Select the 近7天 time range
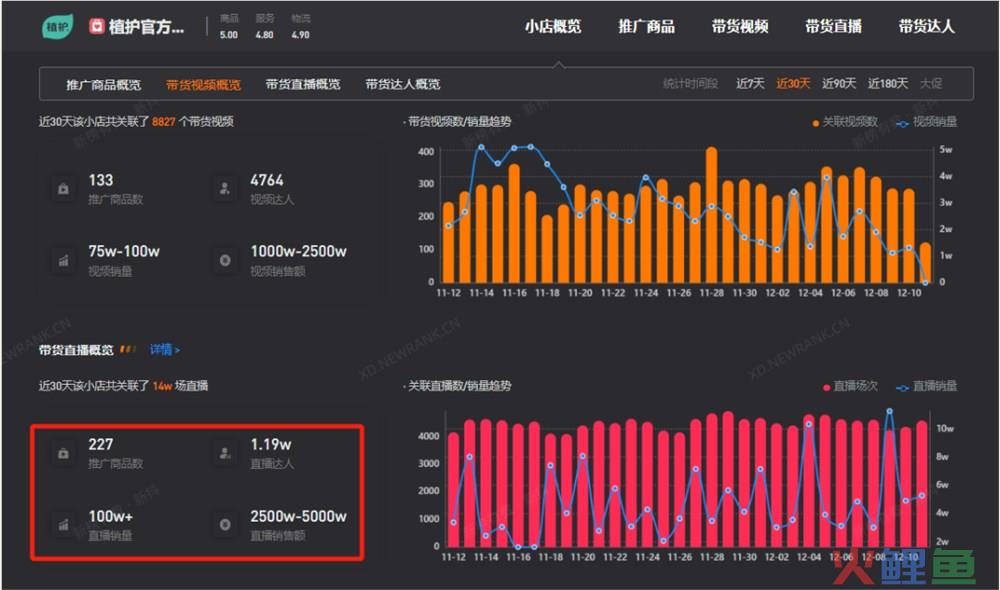Screen dimensions: 1000x590 pyautogui.click(x=750, y=84)
